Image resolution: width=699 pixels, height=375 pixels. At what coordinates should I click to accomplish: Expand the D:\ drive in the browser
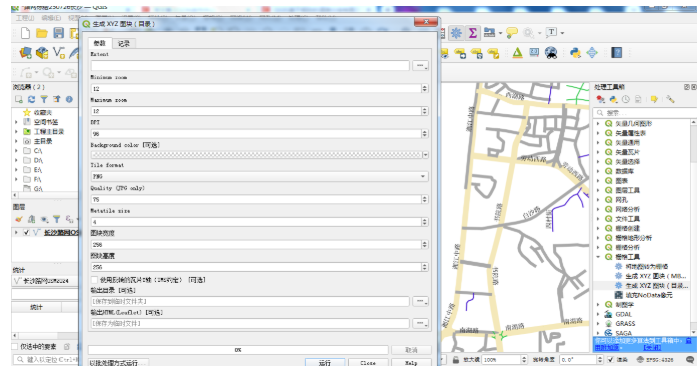[x=16, y=160]
